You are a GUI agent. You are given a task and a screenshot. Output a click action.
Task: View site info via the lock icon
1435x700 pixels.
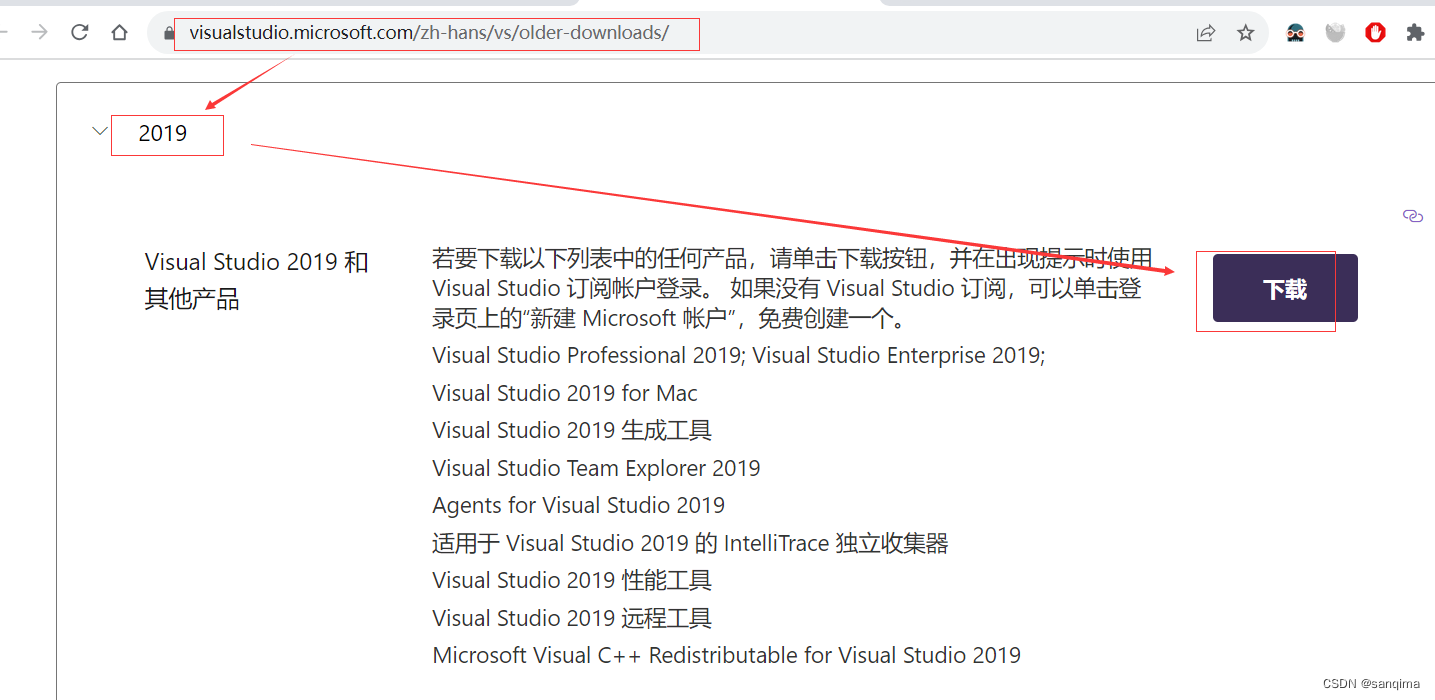pyautogui.click(x=169, y=33)
